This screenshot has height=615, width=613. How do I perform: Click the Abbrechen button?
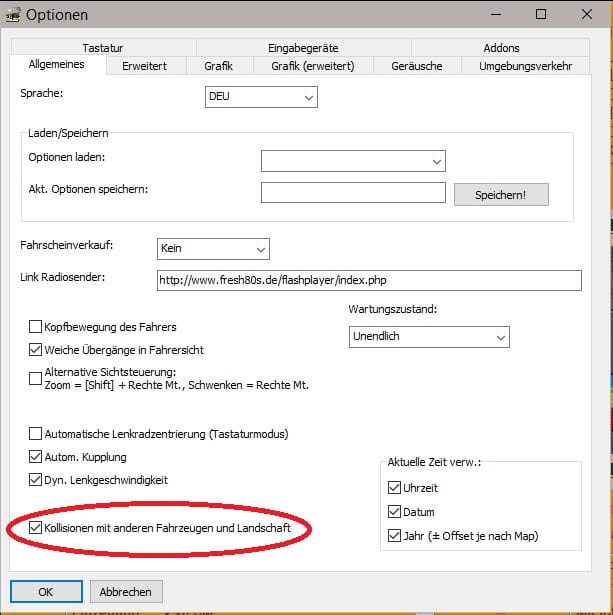[x=126, y=591]
